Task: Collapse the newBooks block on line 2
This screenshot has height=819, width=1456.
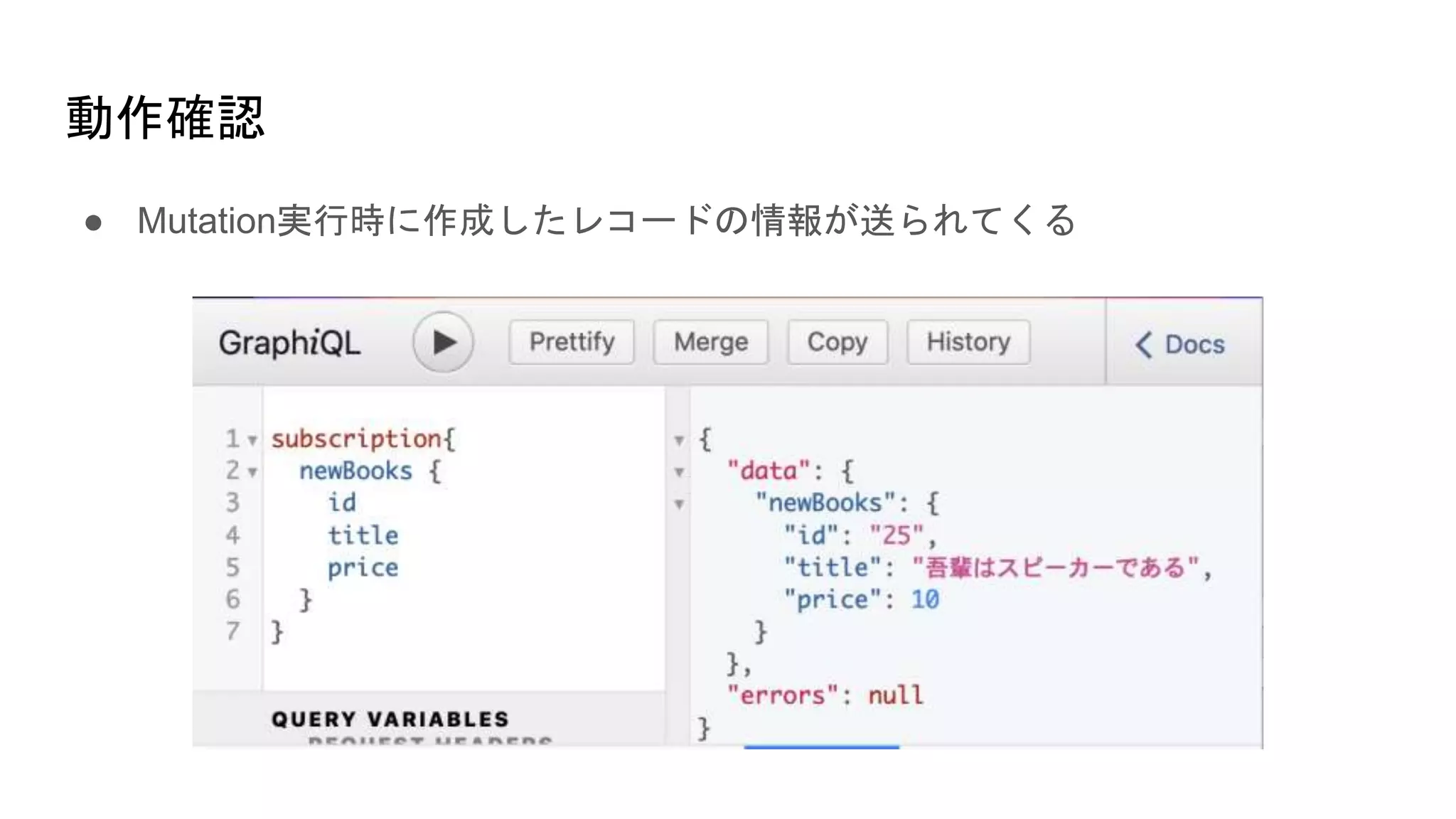Action: pos(252,472)
